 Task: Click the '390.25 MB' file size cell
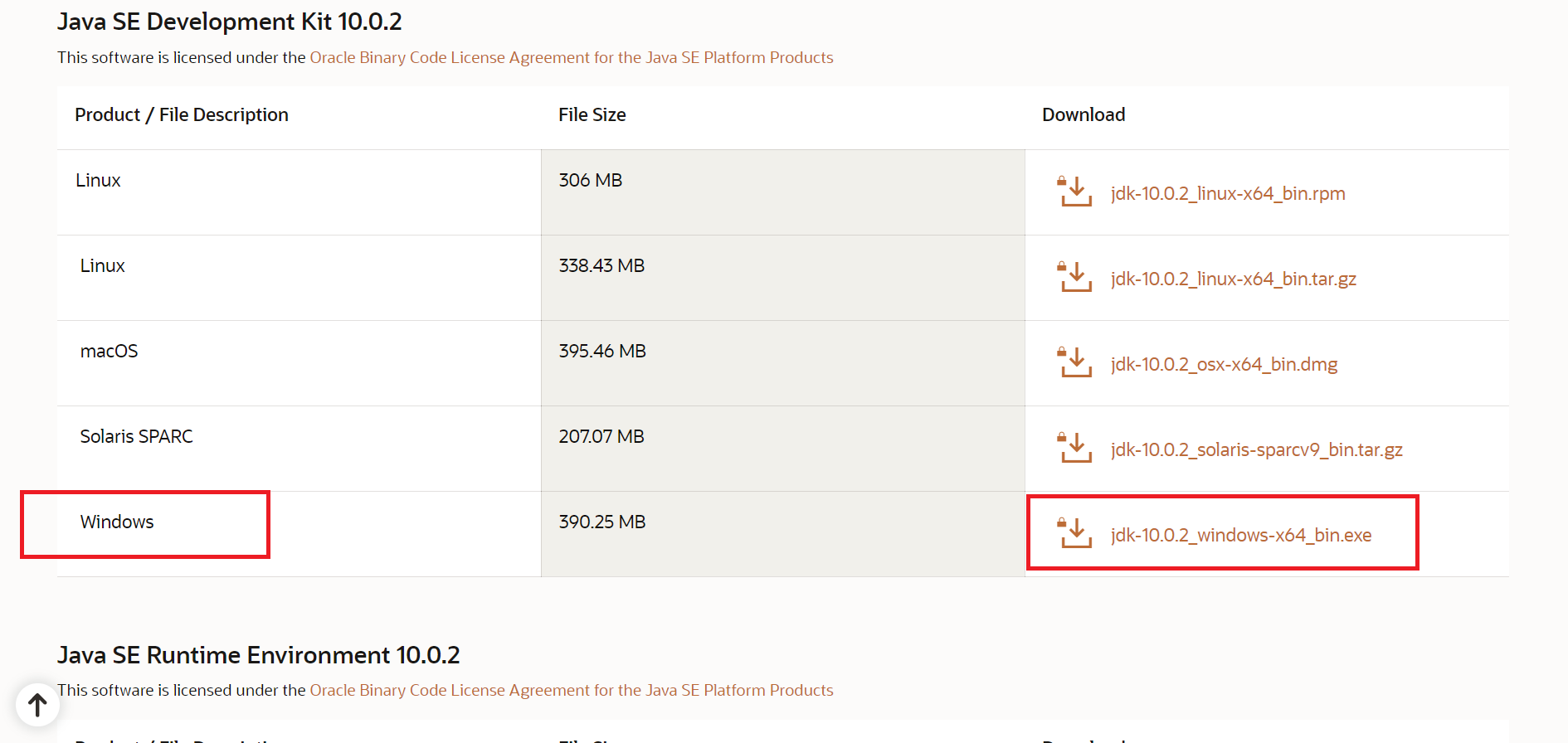pyautogui.click(x=783, y=534)
